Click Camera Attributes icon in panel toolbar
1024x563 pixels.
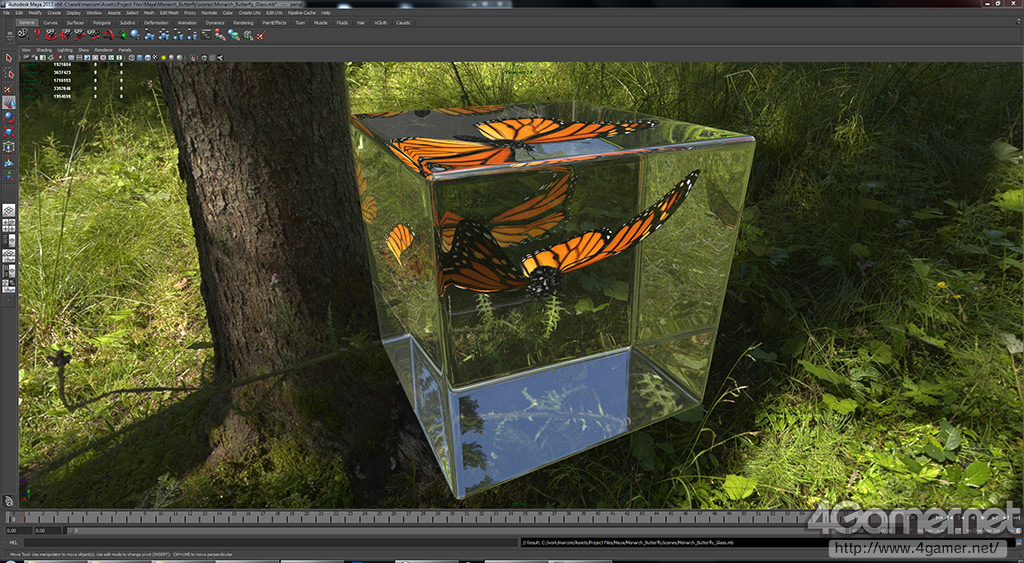pyautogui.click(x=35, y=57)
